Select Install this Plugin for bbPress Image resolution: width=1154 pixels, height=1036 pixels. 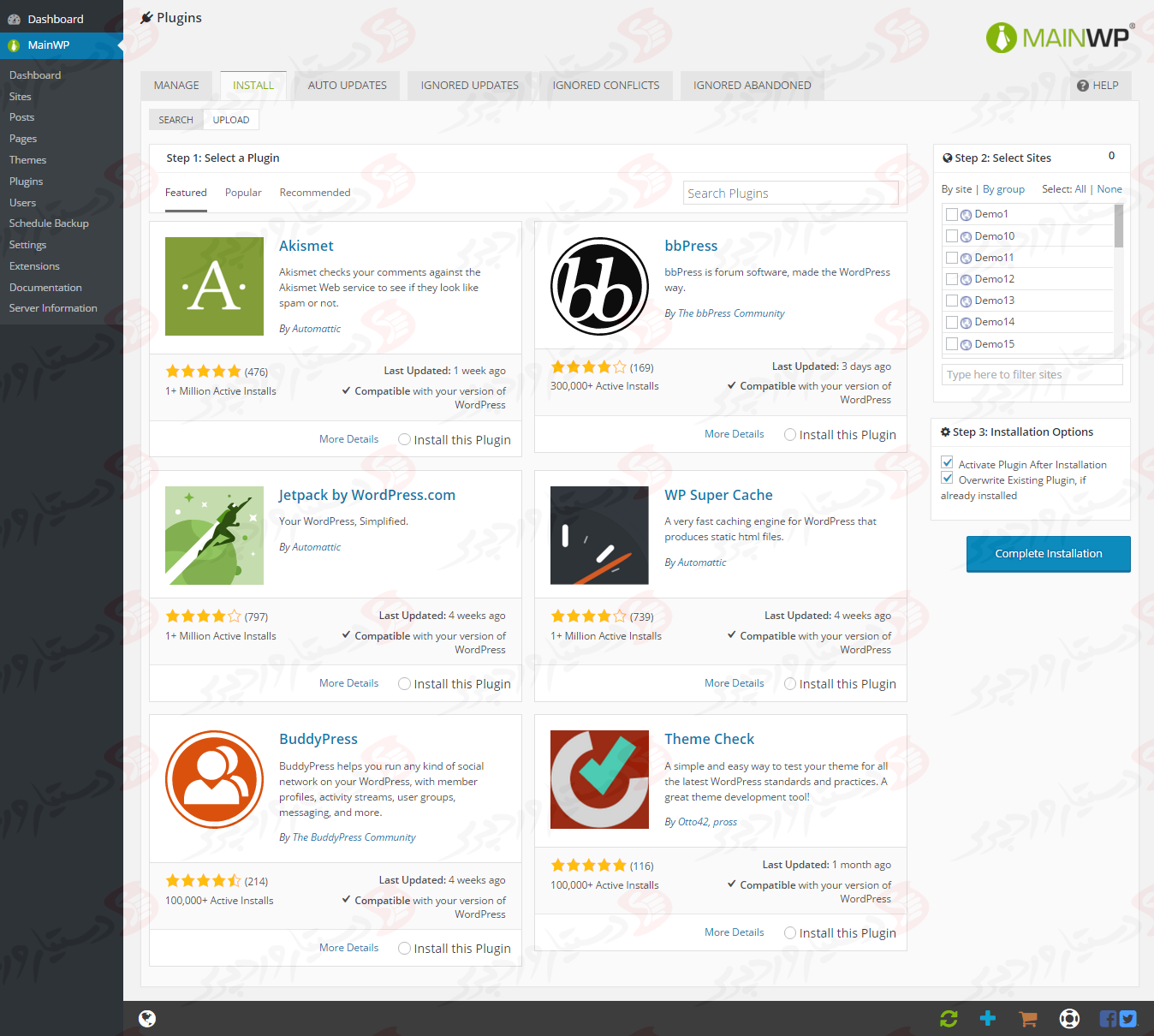[790, 435]
